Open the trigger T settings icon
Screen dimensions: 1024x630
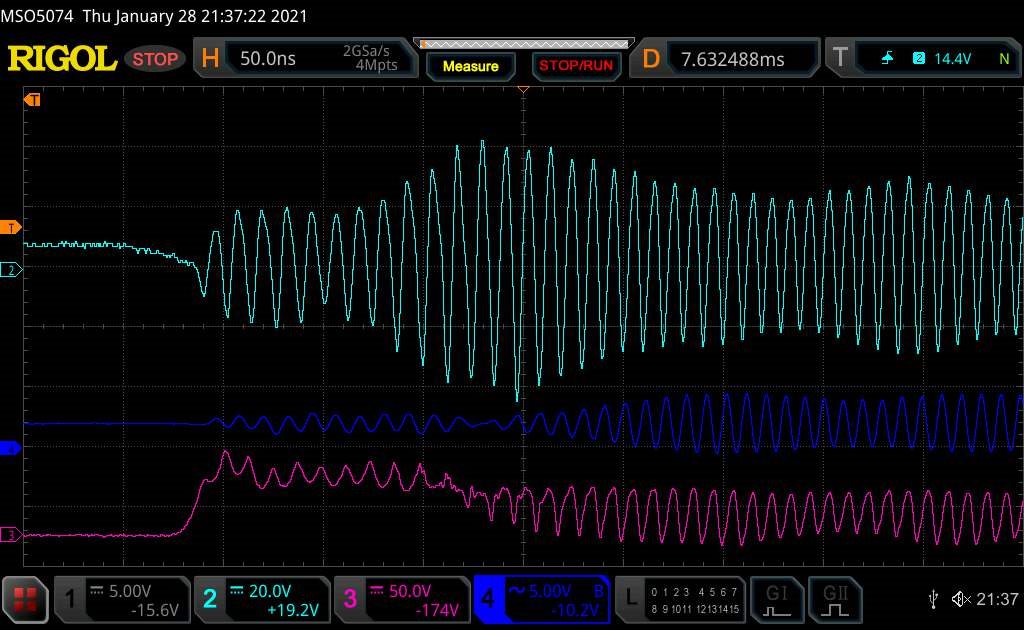(x=840, y=59)
